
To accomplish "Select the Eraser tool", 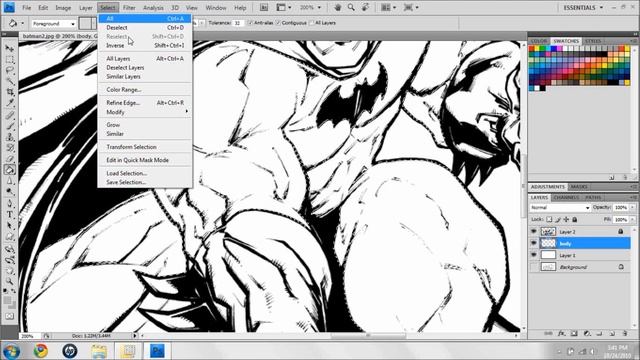I will 9,159.
